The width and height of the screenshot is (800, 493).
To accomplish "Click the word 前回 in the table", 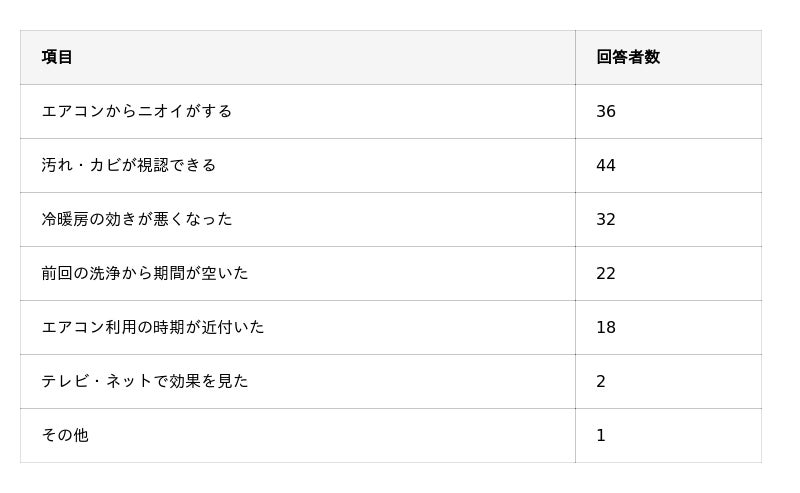I will 57,273.
